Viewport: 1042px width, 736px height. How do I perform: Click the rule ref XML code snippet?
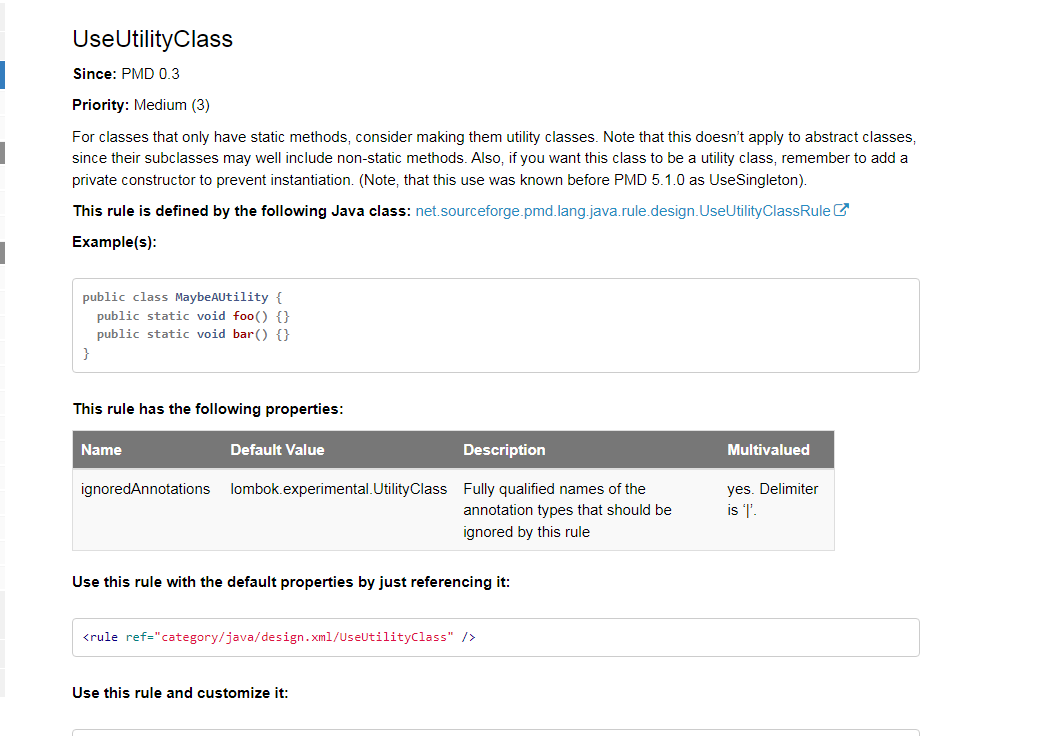click(x=278, y=637)
